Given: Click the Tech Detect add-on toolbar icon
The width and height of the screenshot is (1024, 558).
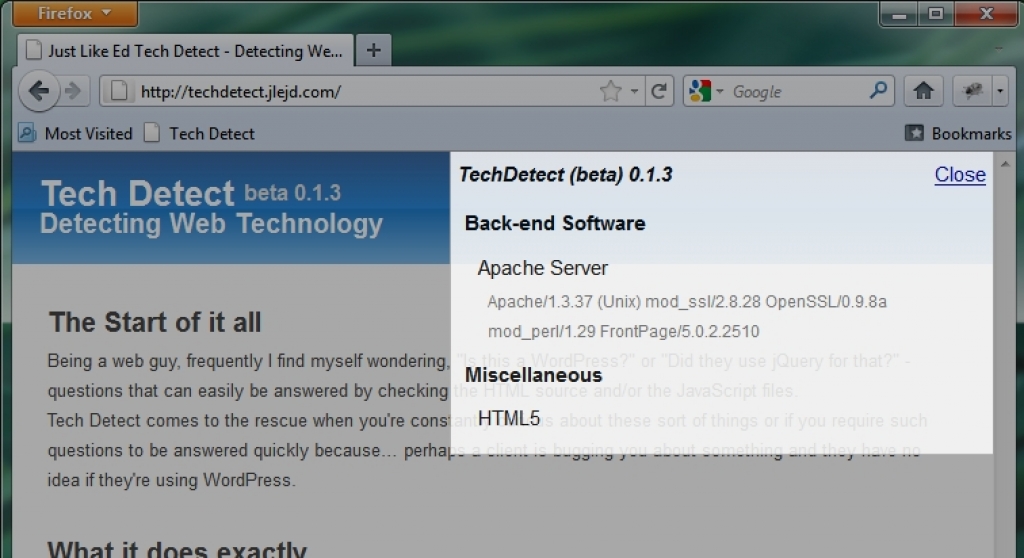Looking at the screenshot, I should point(972,91).
